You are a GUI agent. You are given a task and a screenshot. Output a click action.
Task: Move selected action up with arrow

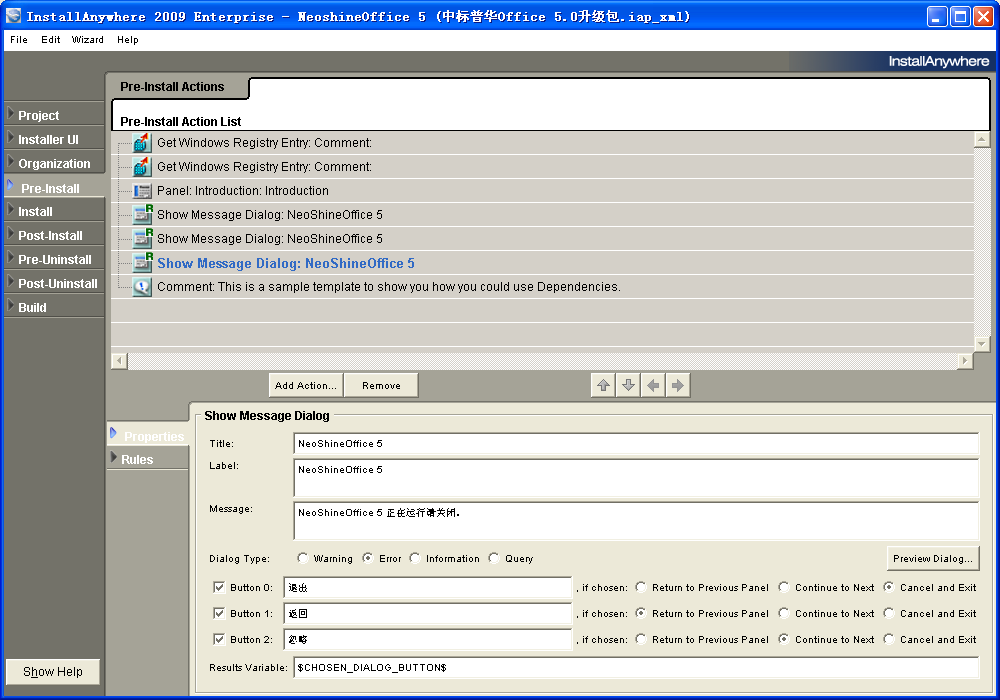pyautogui.click(x=603, y=385)
